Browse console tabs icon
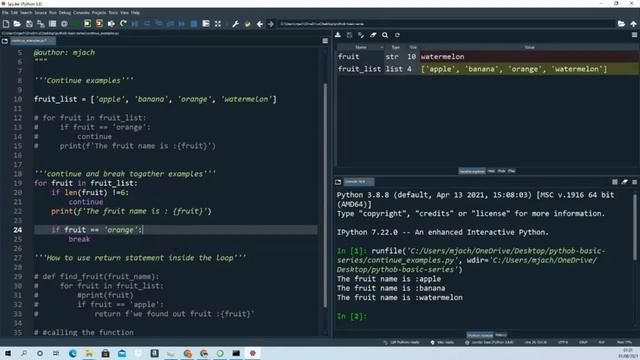 click(338, 182)
